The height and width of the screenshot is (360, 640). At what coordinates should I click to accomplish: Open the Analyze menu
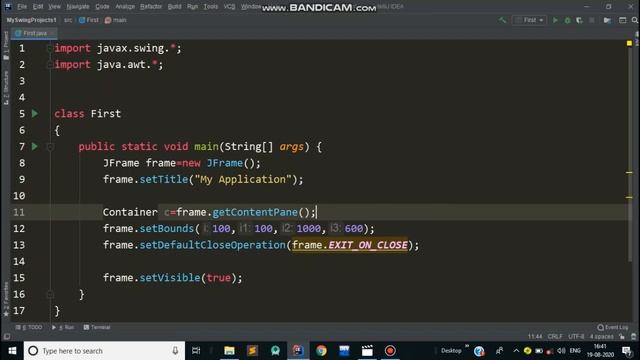(125, 7)
